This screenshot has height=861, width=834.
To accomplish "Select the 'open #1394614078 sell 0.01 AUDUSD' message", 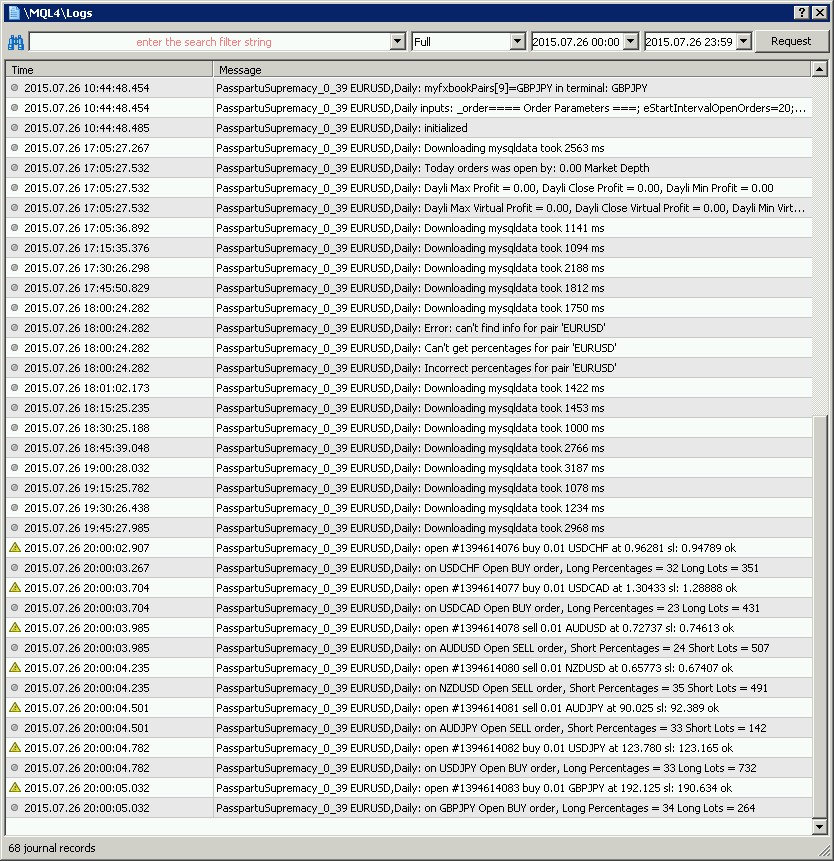I will pos(475,628).
